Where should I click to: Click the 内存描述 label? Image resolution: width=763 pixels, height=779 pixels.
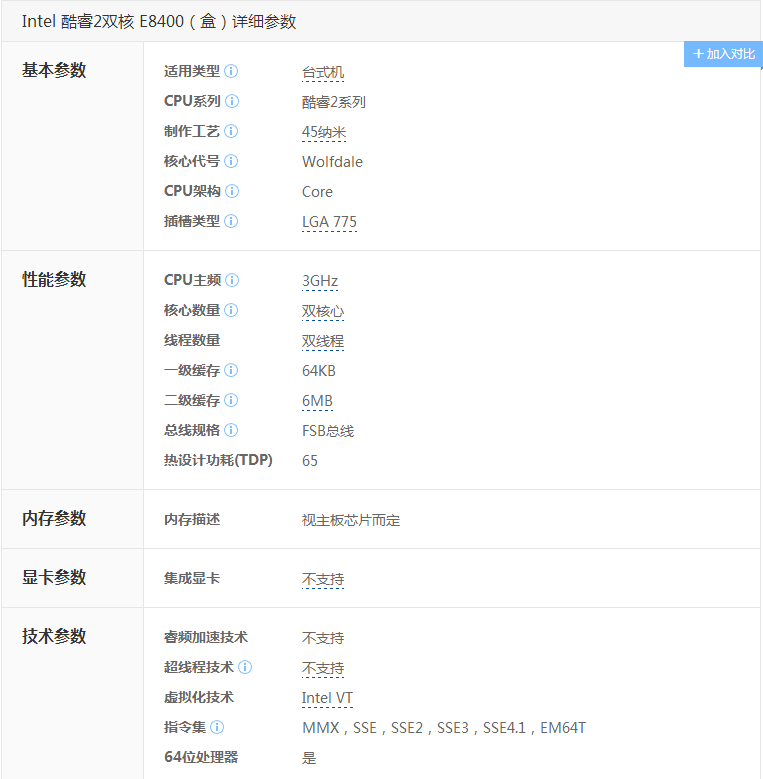tap(192, 520)
